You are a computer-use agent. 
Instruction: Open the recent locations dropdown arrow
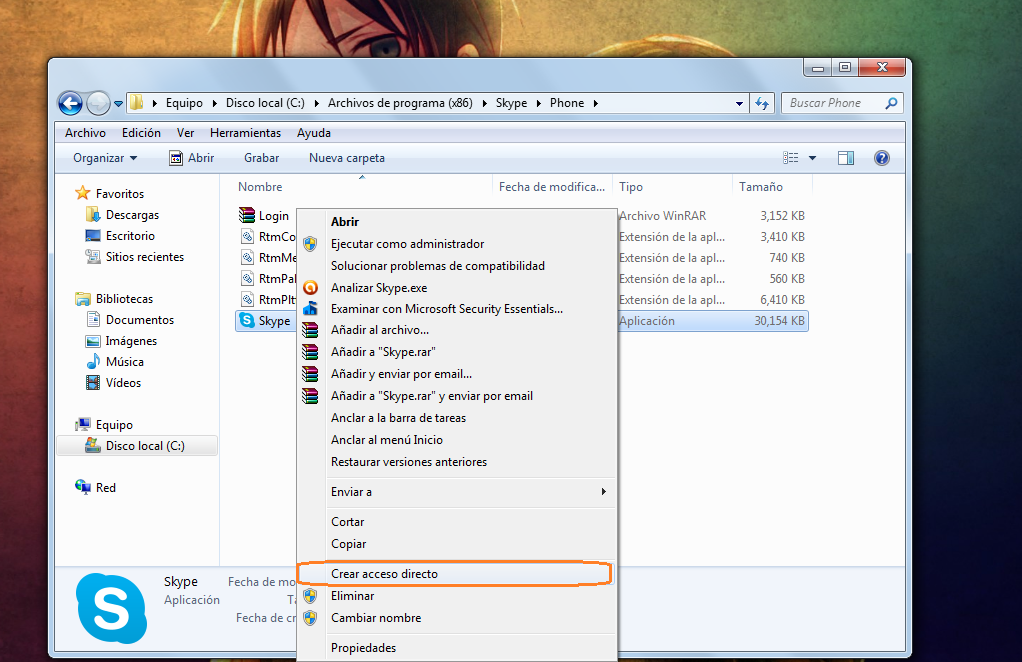coord(119,104)
